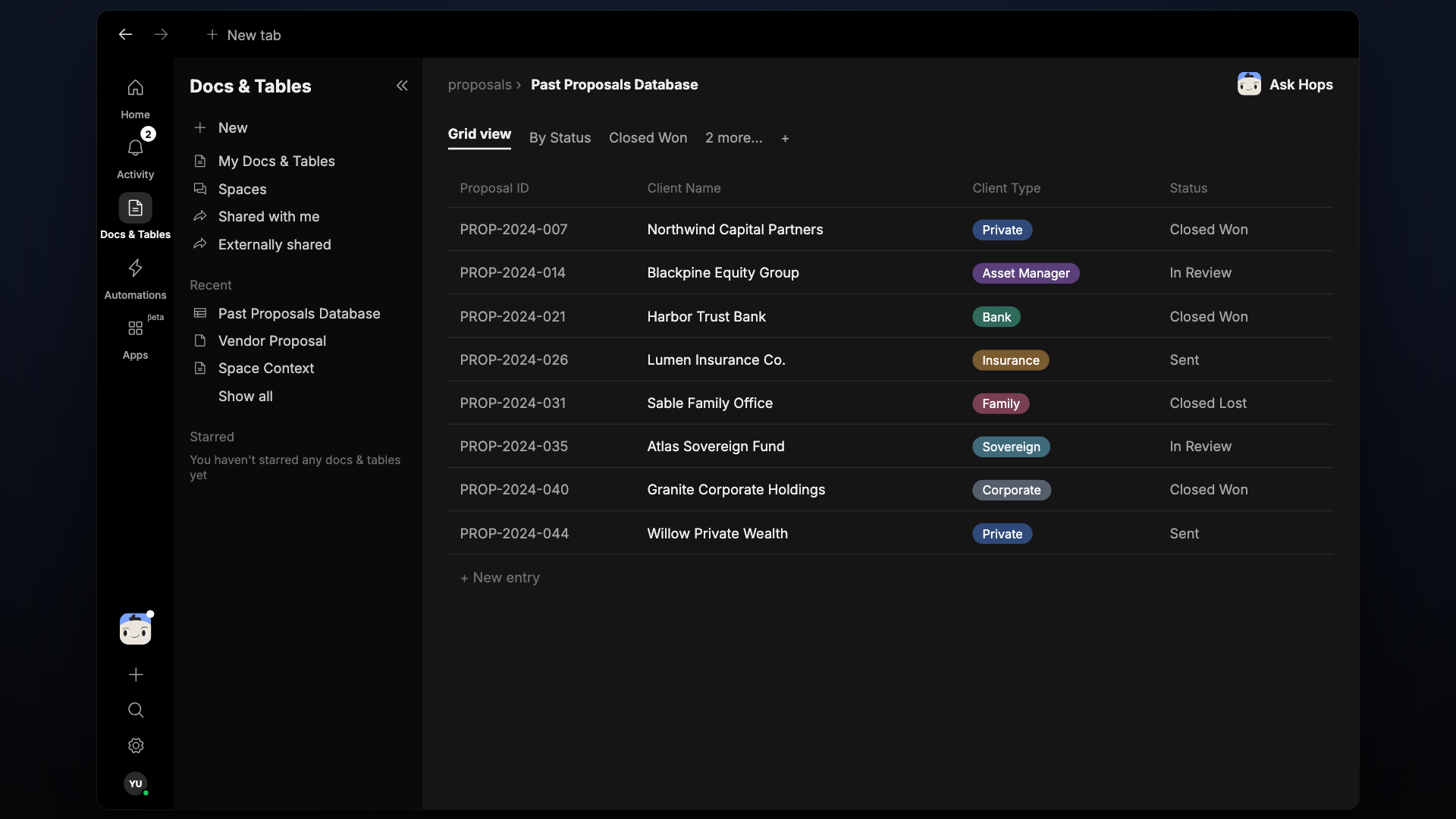Ask Hops assistant button
1456x819 pixels.
(x=1285, y=84)
